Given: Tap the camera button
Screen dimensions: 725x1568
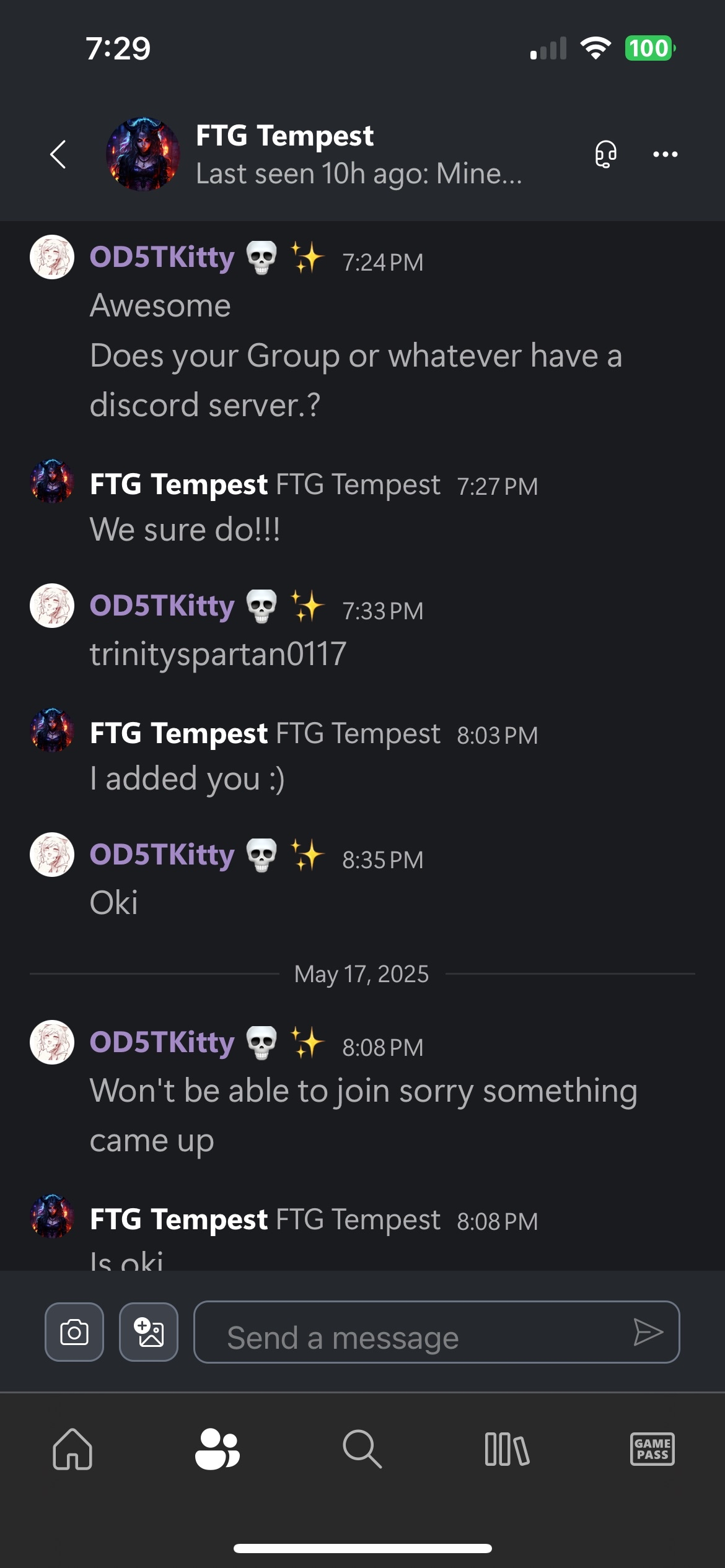Looking at the screenshot, I should (74, 1331).
